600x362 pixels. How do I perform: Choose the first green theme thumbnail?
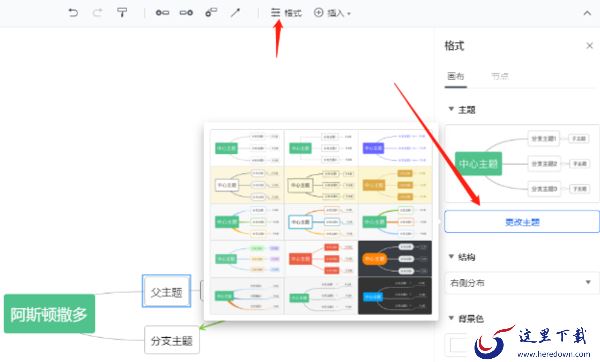coord(247,148)
